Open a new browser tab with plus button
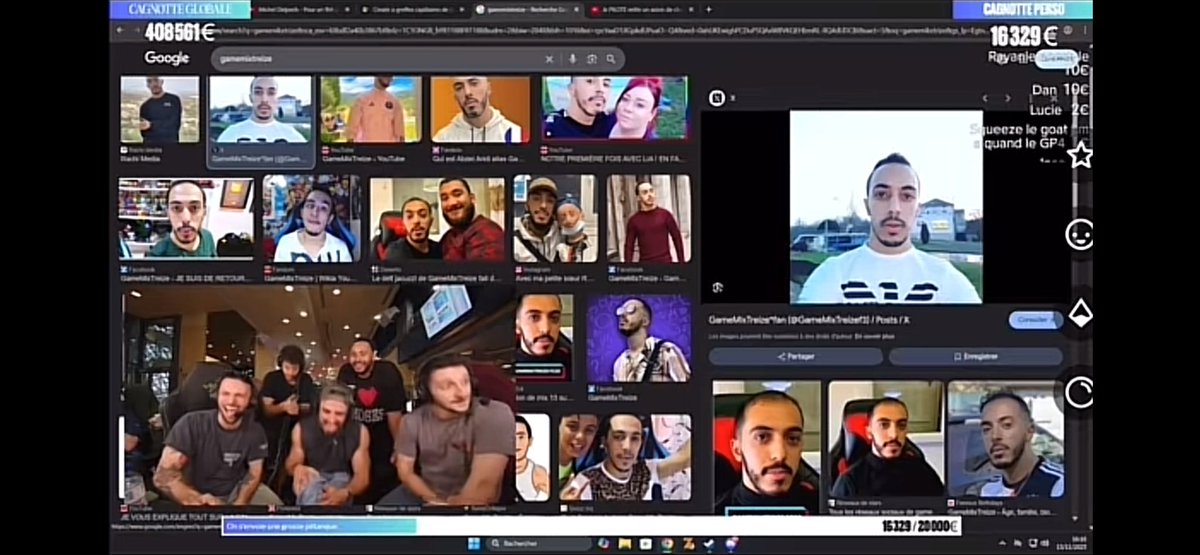This screenshot has height=555, width=1200. pyautogui.click(x=709, y=9)
